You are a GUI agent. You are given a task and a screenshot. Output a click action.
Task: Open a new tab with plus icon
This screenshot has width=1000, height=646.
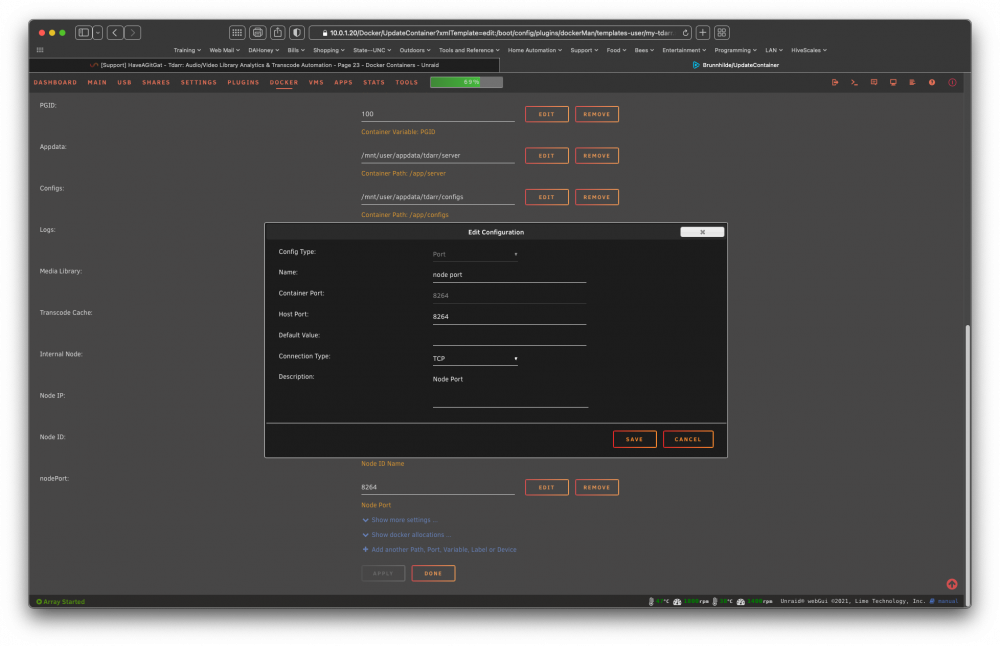[703, 33]
